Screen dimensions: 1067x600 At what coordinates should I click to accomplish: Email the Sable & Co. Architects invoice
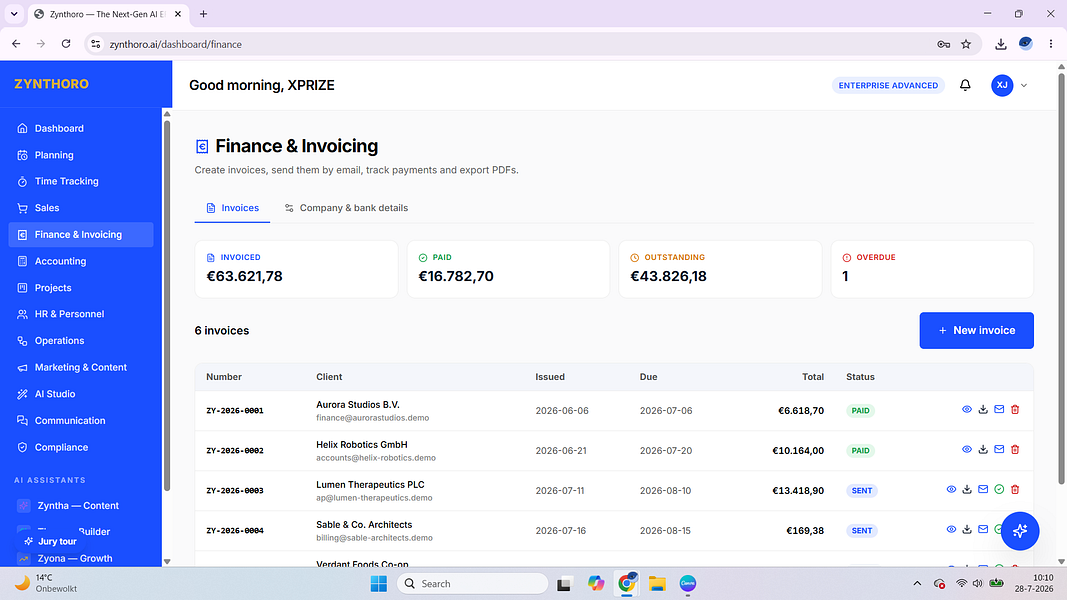(x=983, y=530)
